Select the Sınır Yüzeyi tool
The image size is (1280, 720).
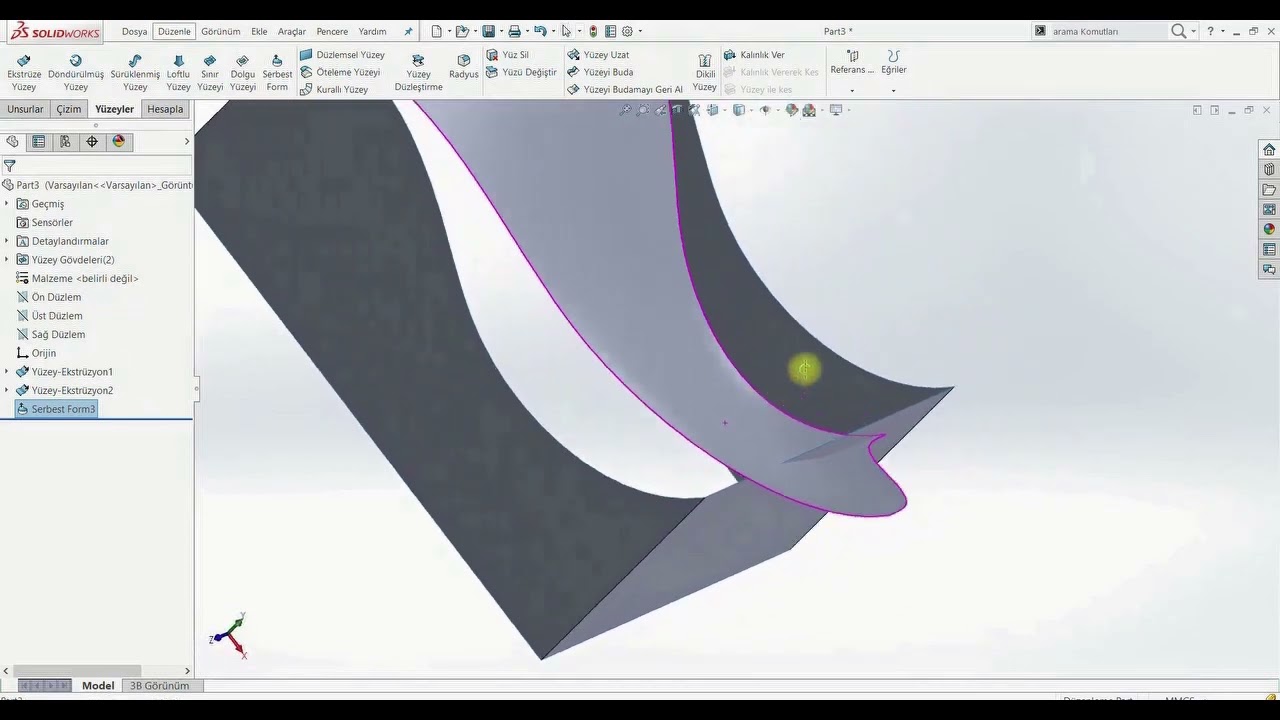[x=210, y=73]
